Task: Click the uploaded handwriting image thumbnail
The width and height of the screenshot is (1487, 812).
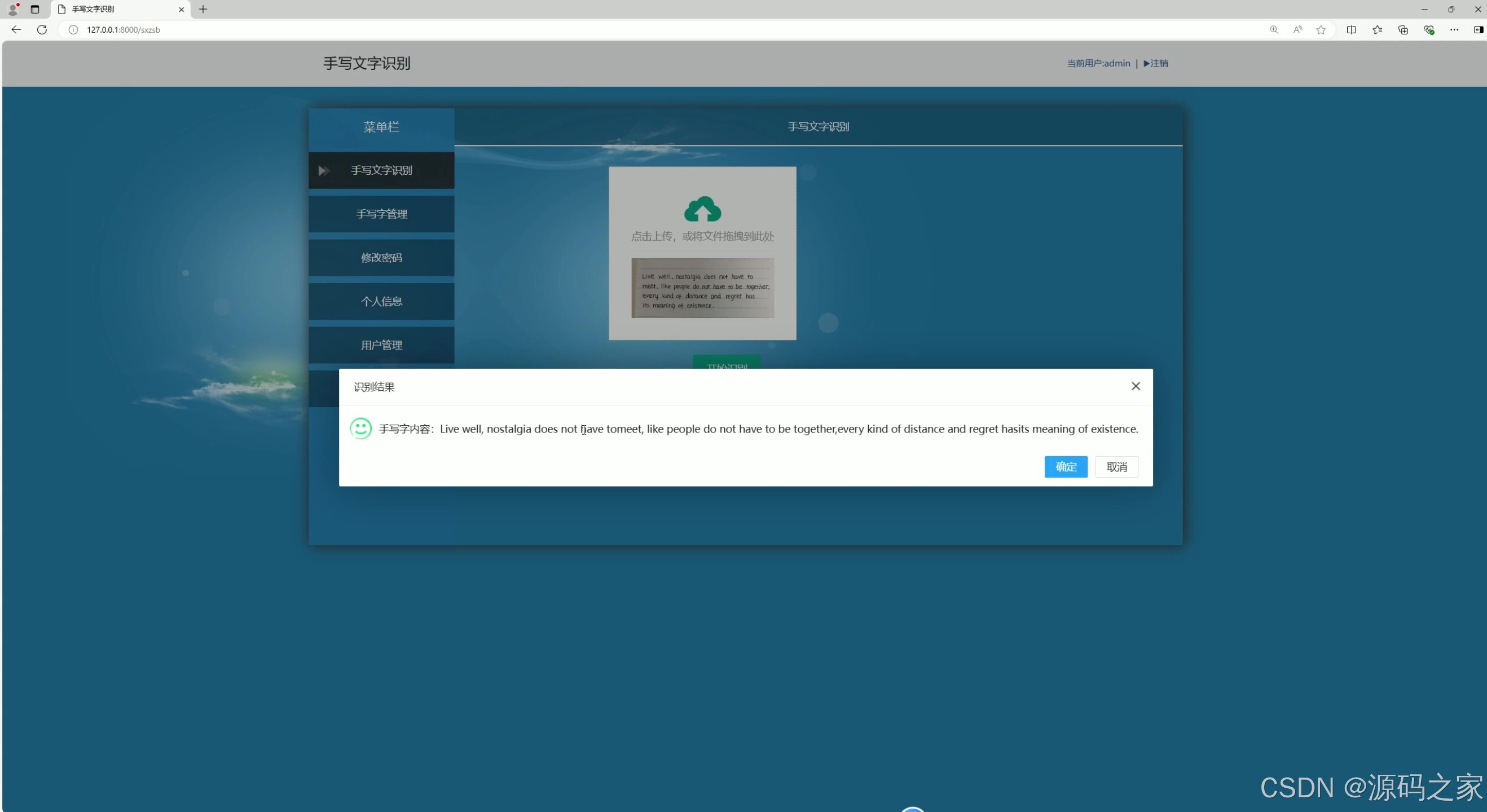Action: (702, 288)
